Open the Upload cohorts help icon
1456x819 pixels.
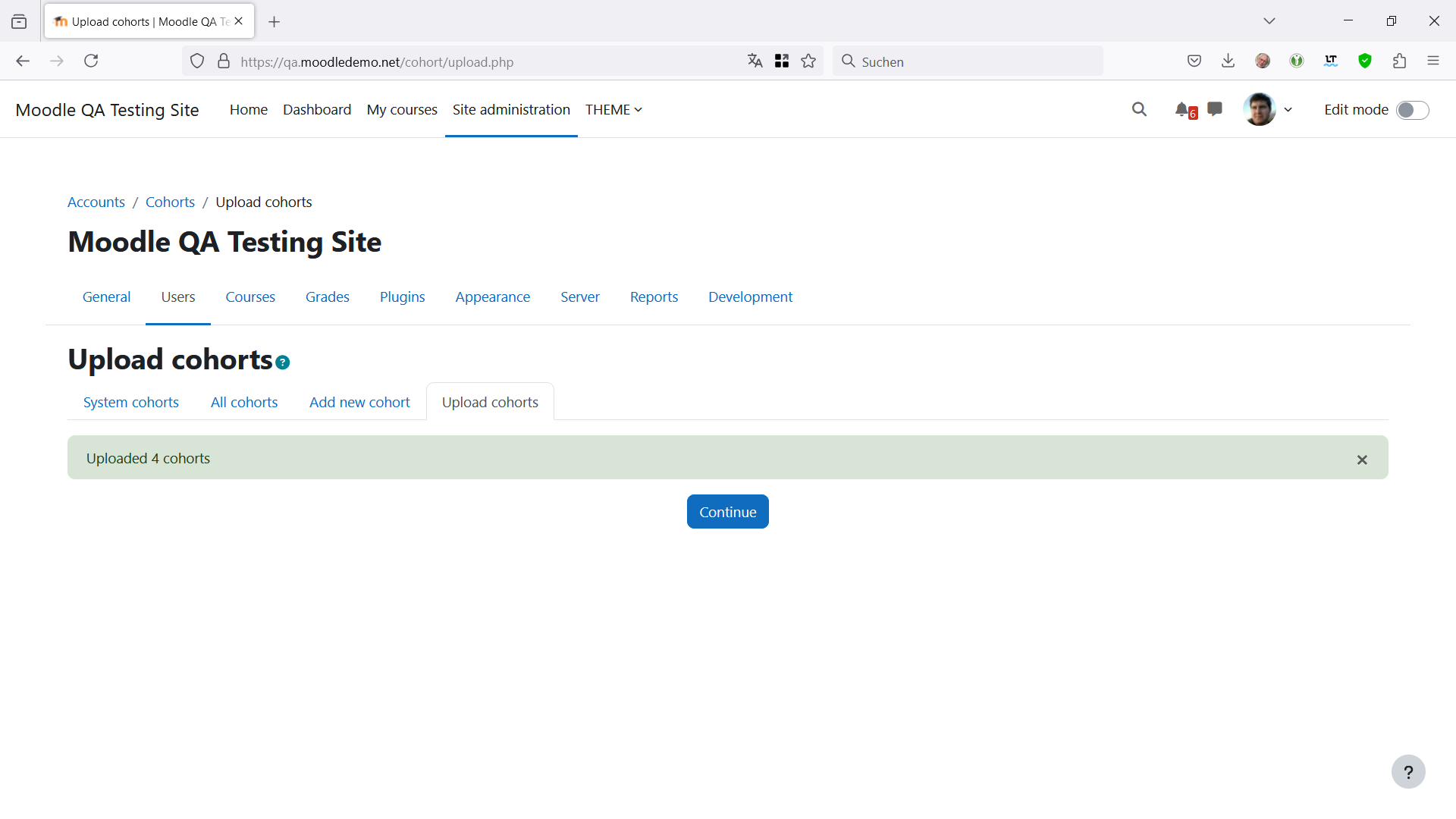point(283,362)
